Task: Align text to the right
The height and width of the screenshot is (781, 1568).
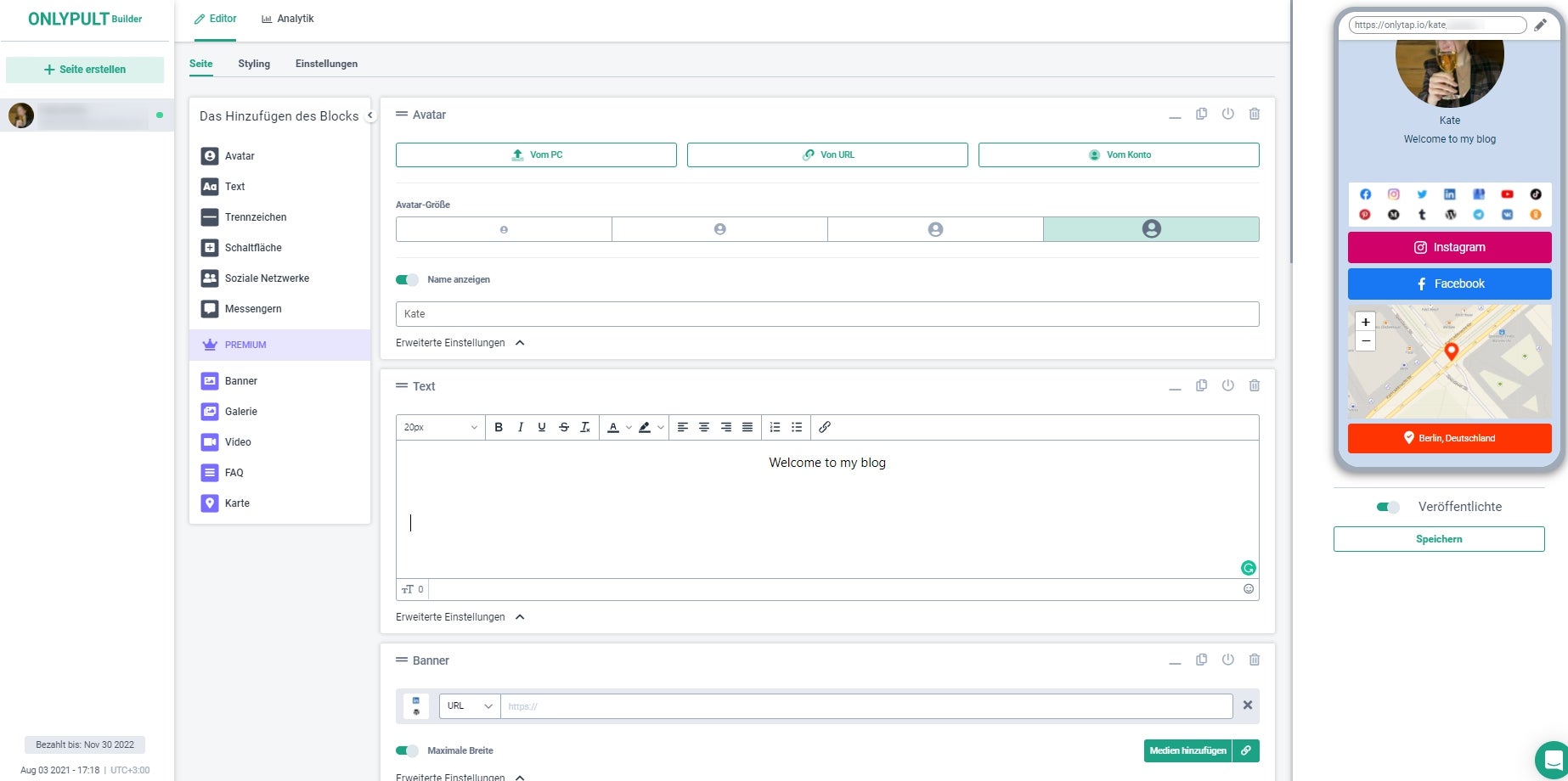Action: coord(726,427)
